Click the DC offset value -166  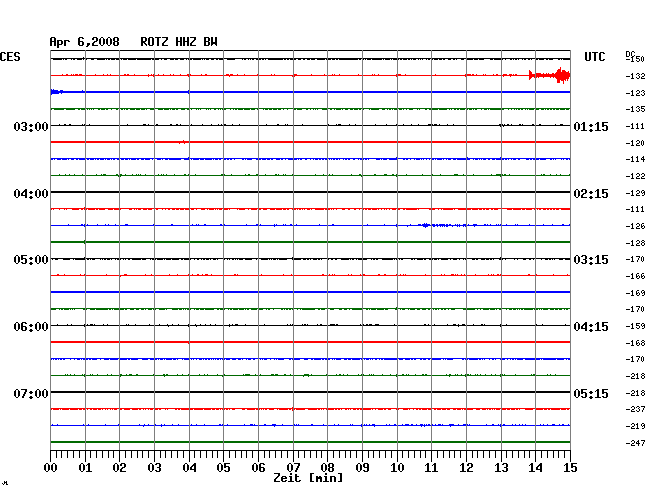(x=635, y=276)
